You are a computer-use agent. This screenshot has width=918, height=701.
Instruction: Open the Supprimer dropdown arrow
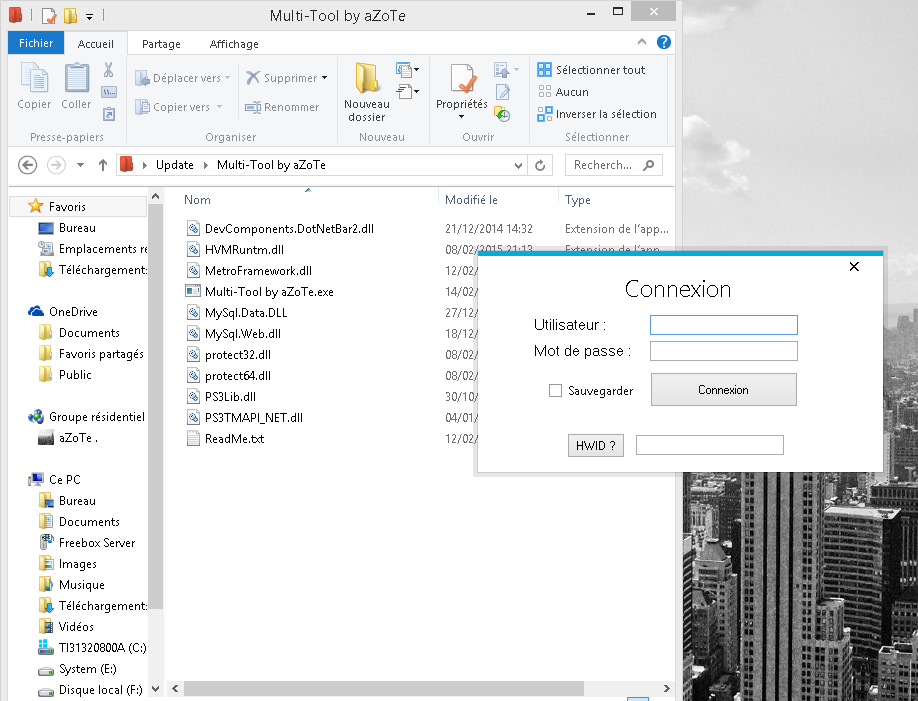(x=324, y=78)
